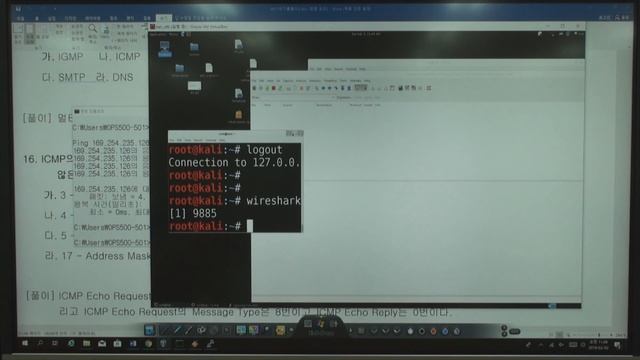Click the Wireshark display filter field
Image resolution: width=640 pixels, height=360 pixels.
(x=297, y=98)
